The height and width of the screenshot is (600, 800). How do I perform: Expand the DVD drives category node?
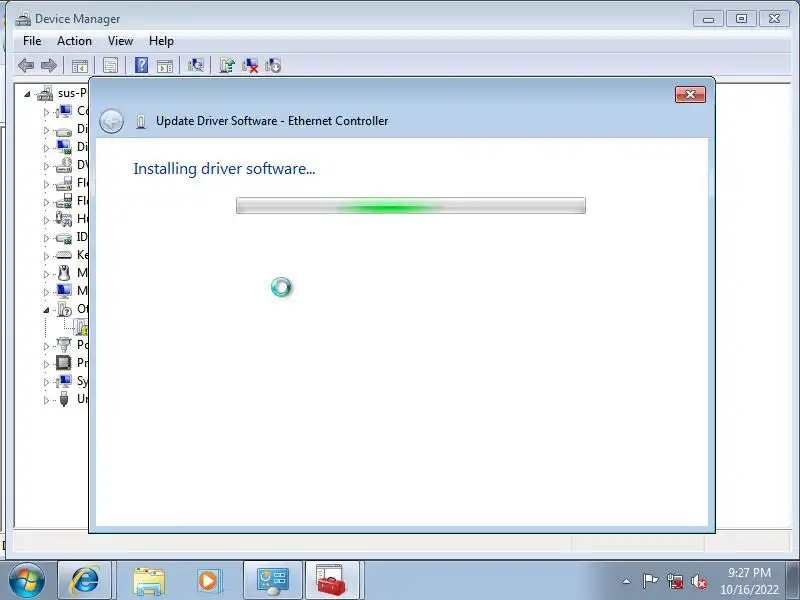tap(46, 166)
